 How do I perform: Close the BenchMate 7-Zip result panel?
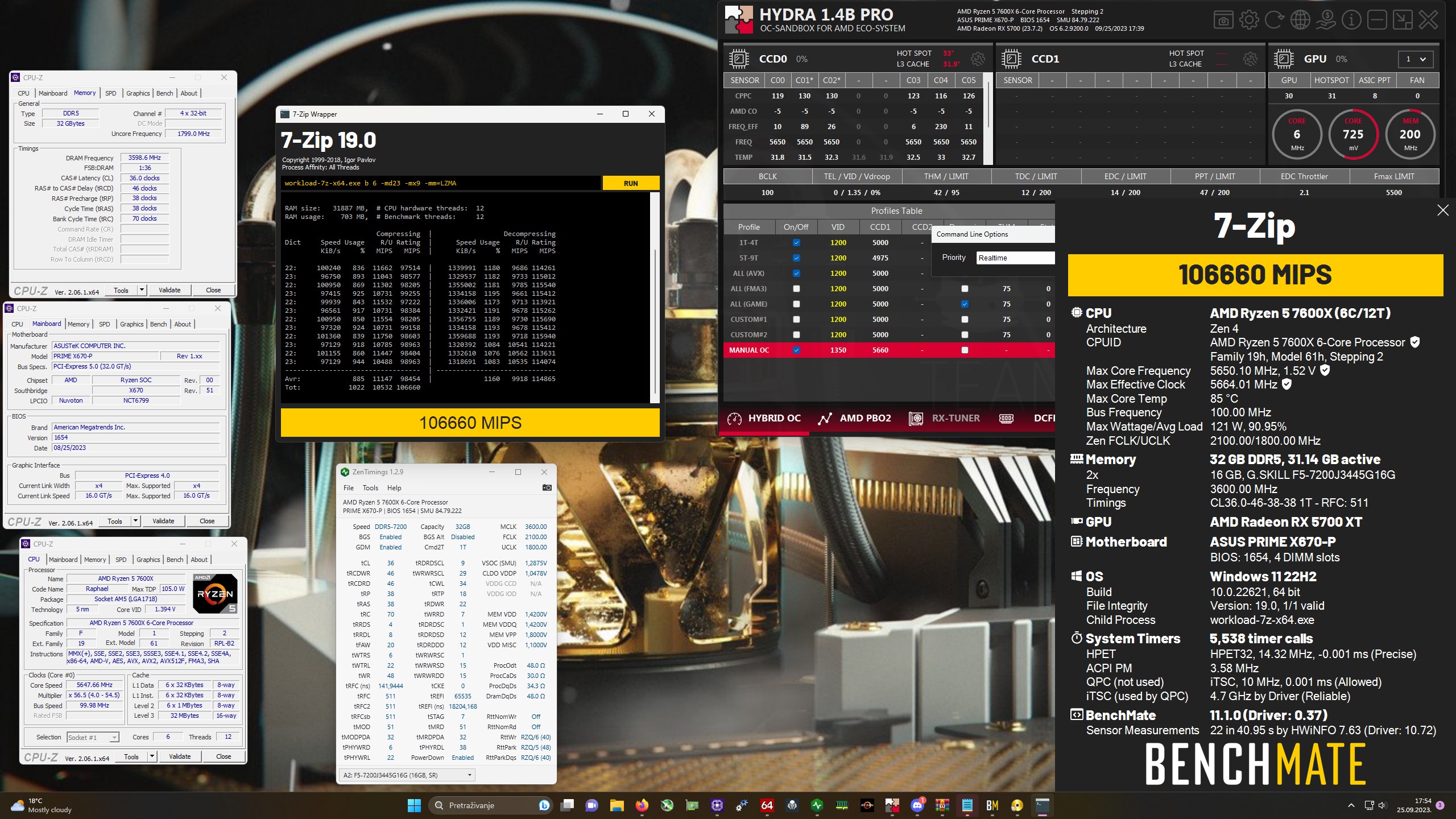[1443, 210]
